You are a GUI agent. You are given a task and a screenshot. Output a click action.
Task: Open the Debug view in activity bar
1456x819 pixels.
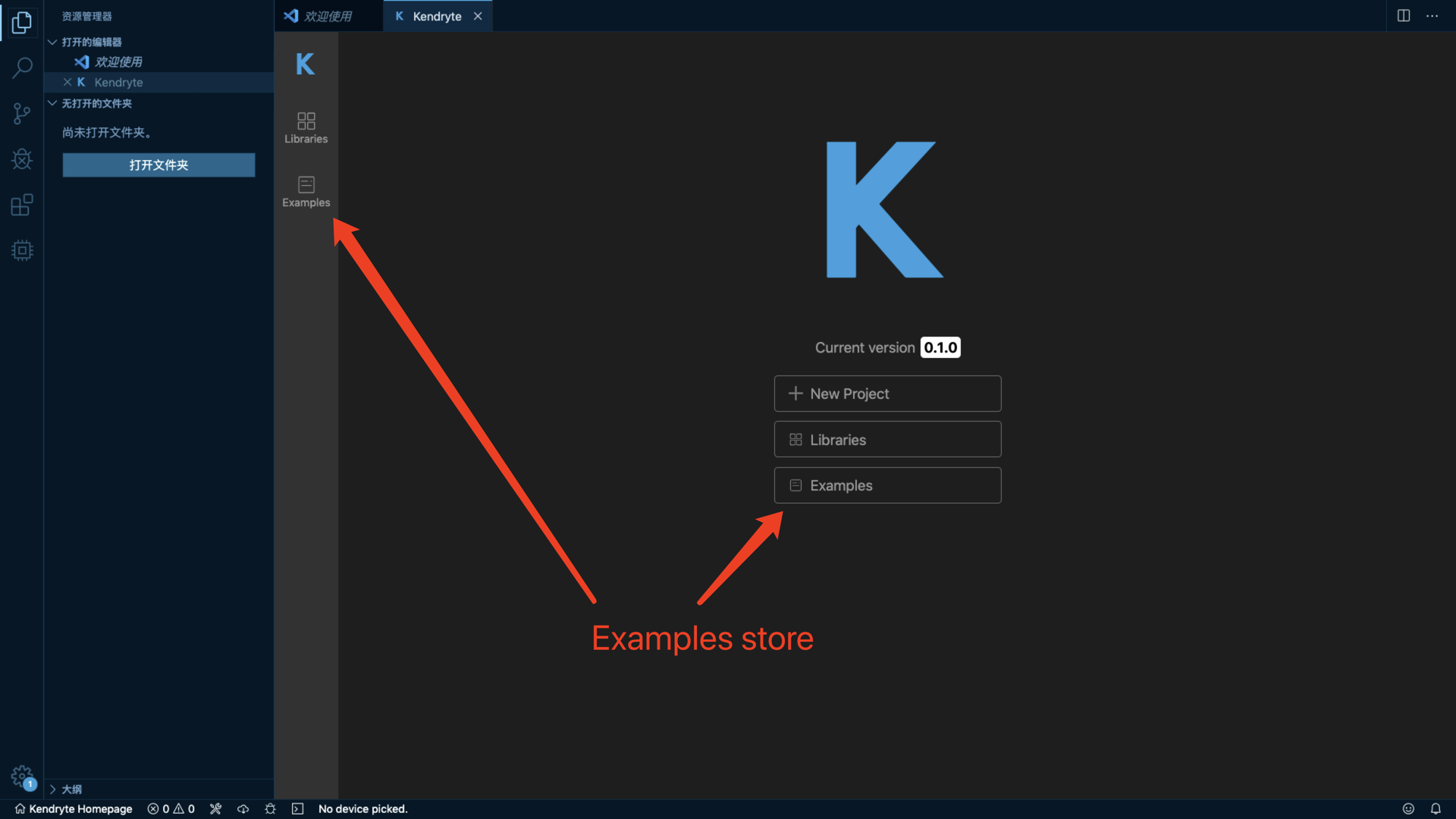pos(22,159)
